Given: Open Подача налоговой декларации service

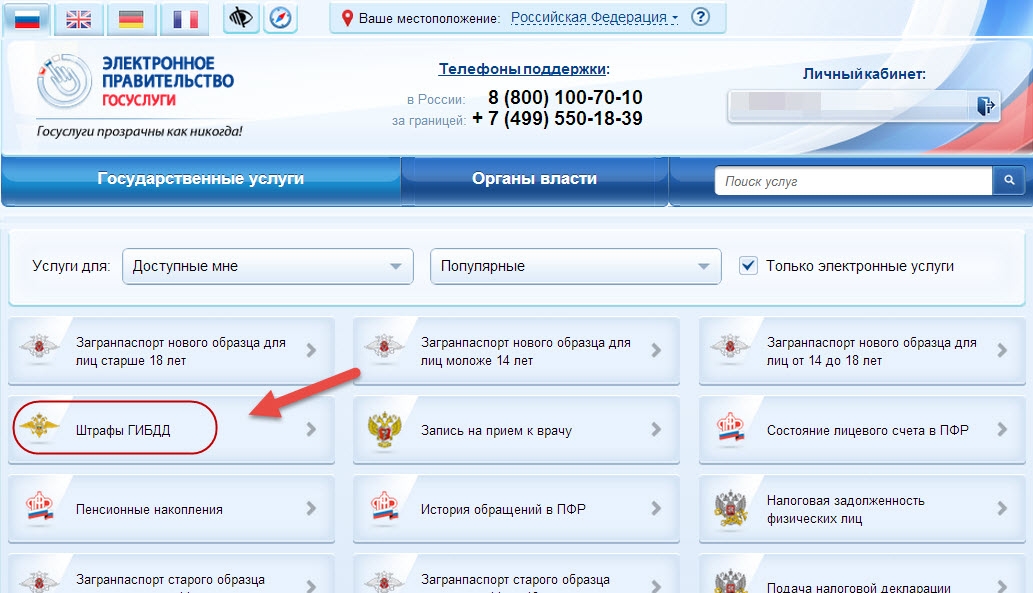Looking at the screenshot, I should pyautogui.click(x=862, y=575).
